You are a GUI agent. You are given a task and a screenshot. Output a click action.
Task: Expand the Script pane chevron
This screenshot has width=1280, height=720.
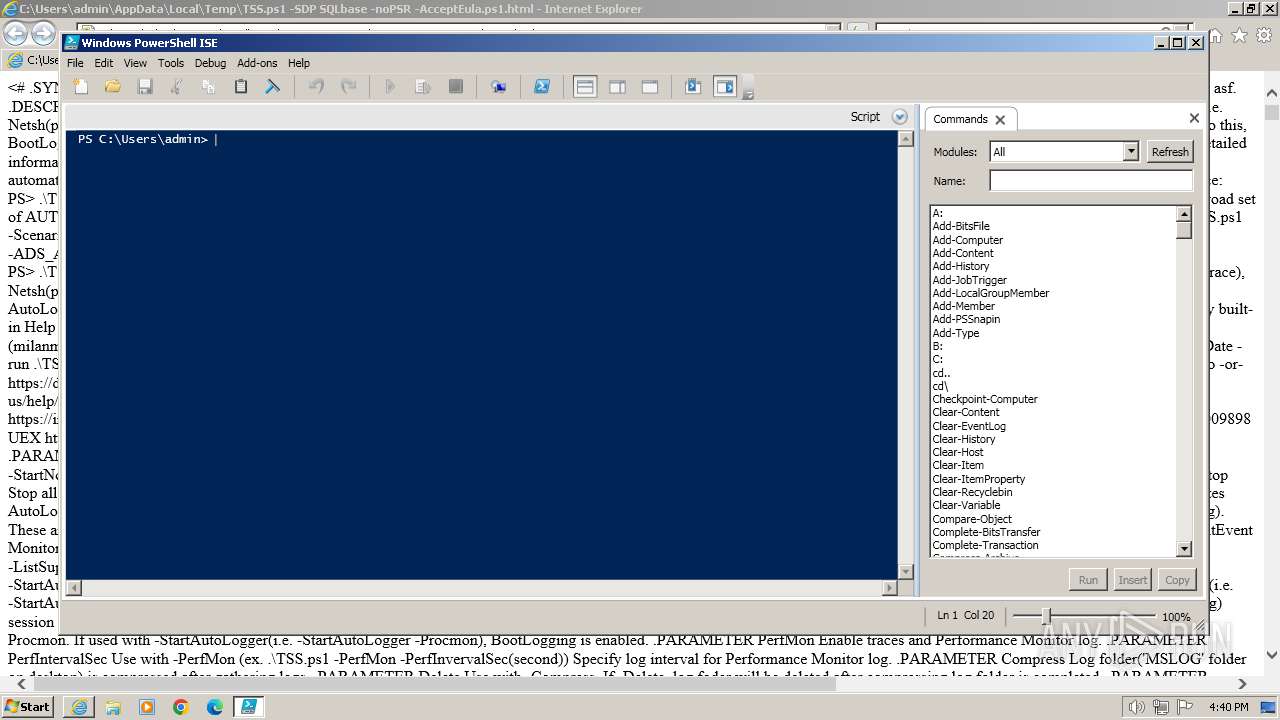click(899, 117)
